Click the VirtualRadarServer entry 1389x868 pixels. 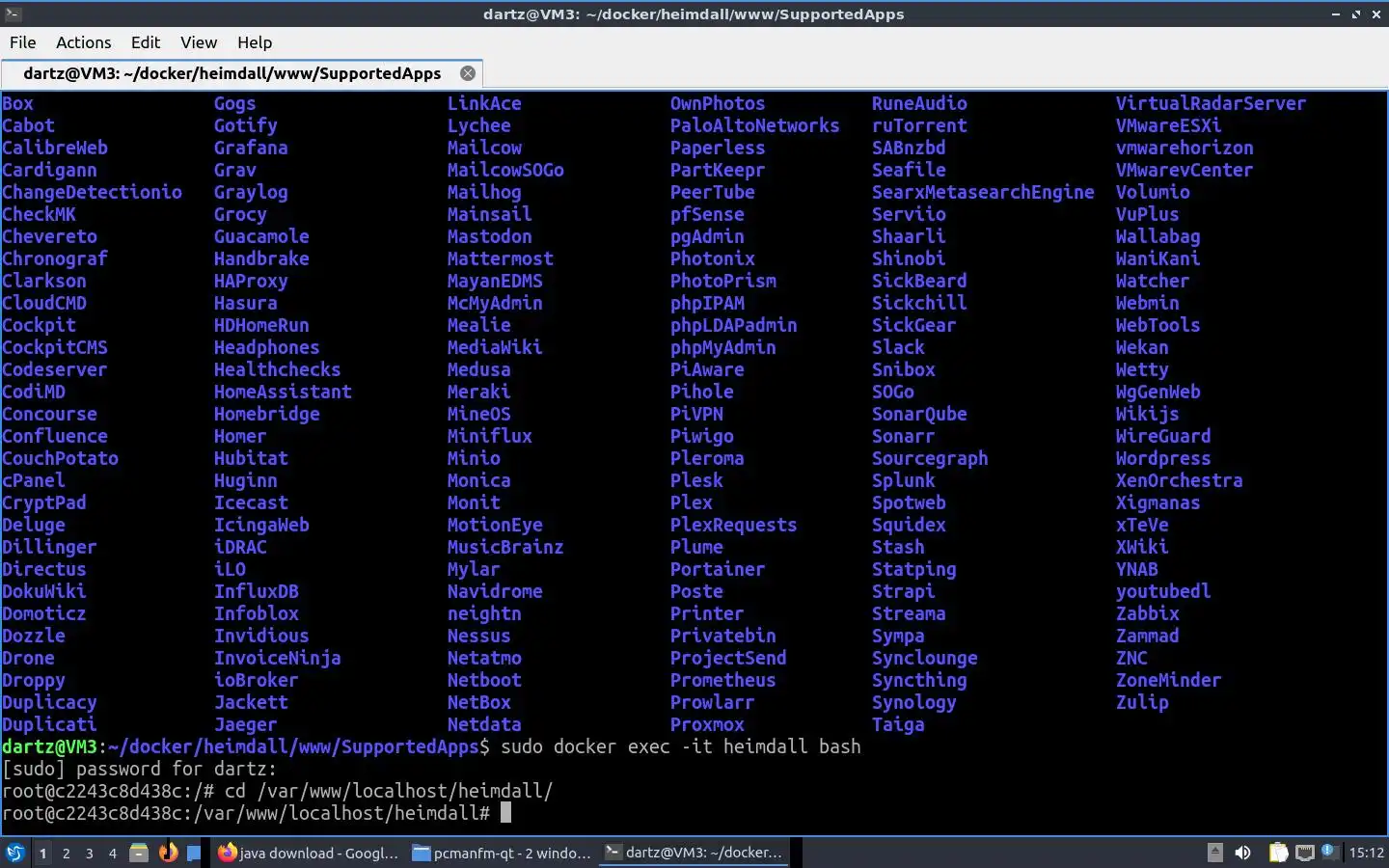[1212, 103]
